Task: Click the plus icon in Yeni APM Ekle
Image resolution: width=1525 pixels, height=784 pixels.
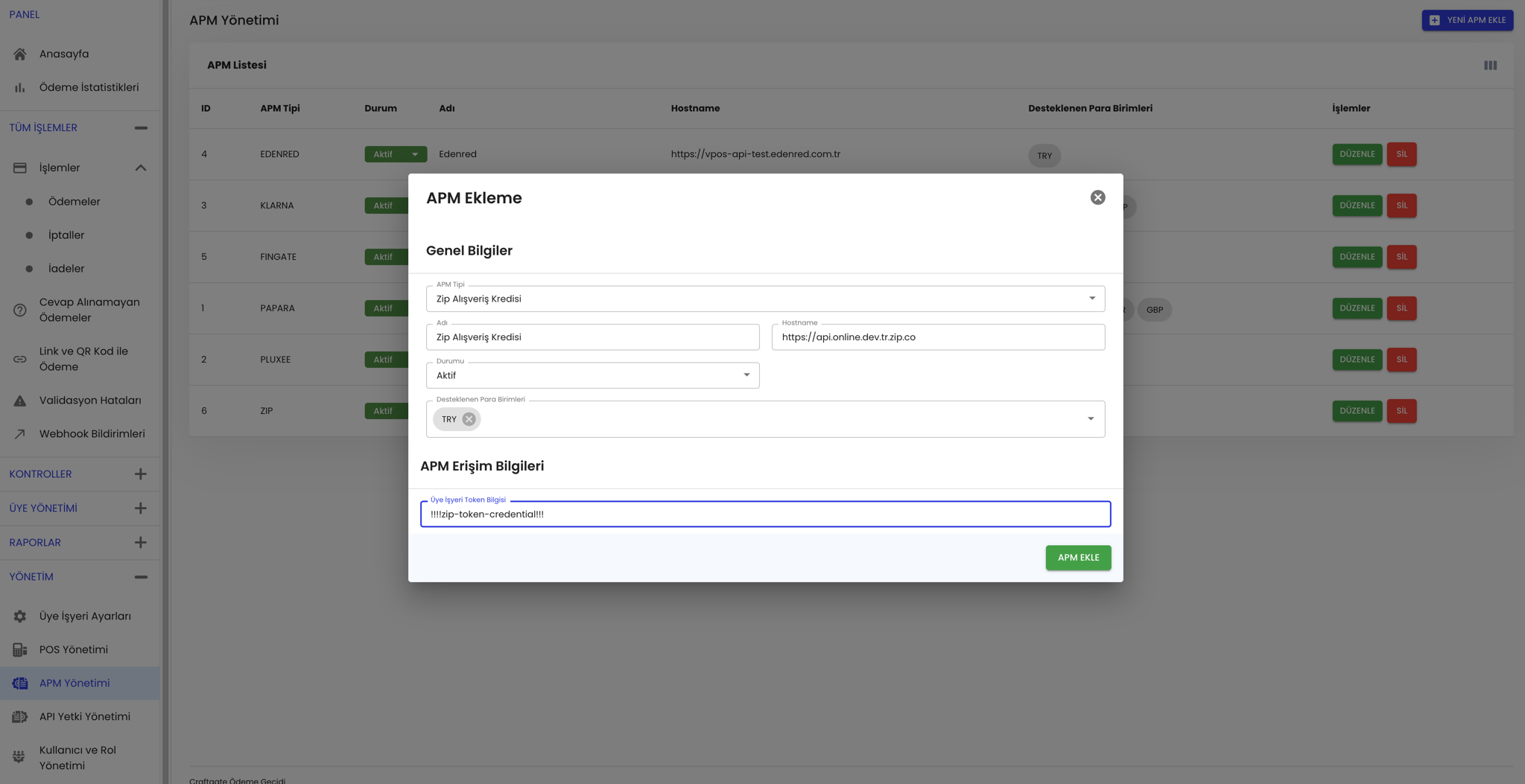Action: coord(1435,20)
